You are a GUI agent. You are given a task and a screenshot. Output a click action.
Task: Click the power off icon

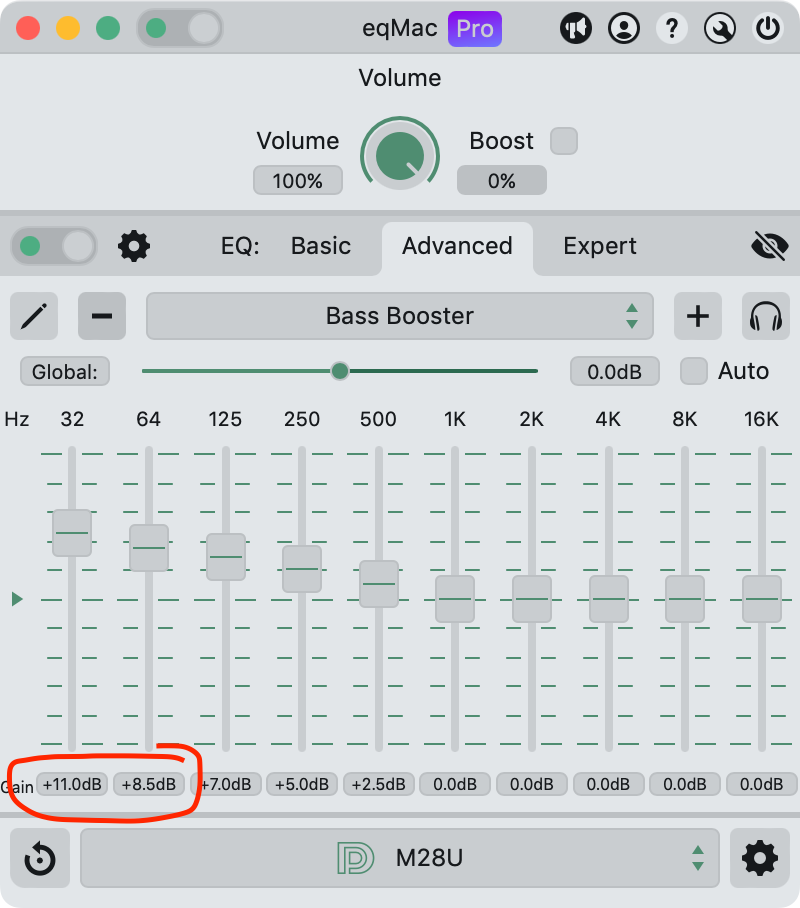pyautogui.click(x=768, y=29)
